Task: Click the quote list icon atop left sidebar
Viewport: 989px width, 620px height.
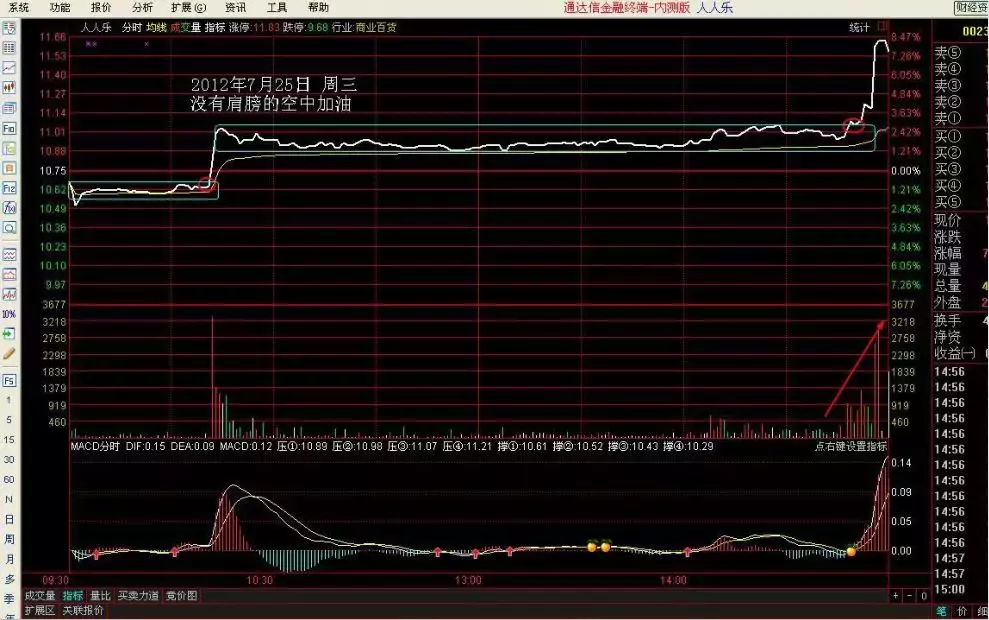Action: [x=9, y=28]
